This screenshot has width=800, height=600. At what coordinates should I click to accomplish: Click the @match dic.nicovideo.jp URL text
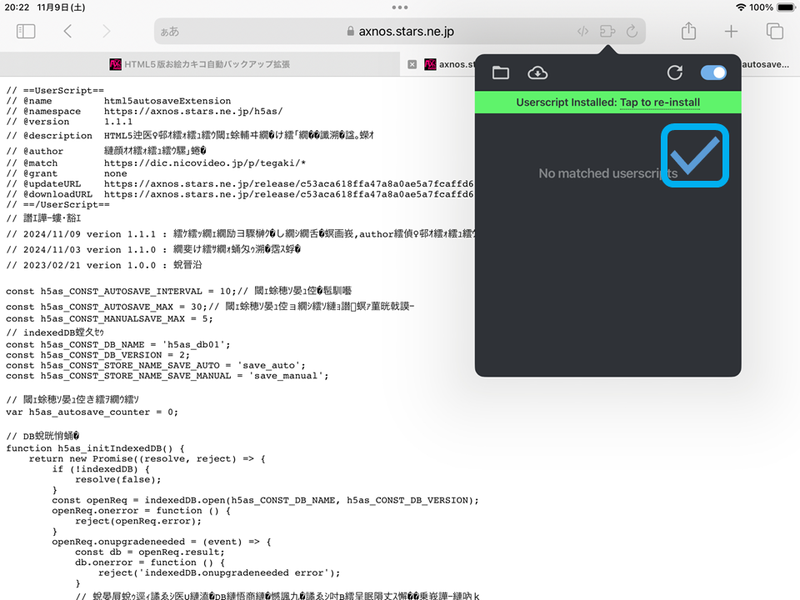click(x=205, y=163)
